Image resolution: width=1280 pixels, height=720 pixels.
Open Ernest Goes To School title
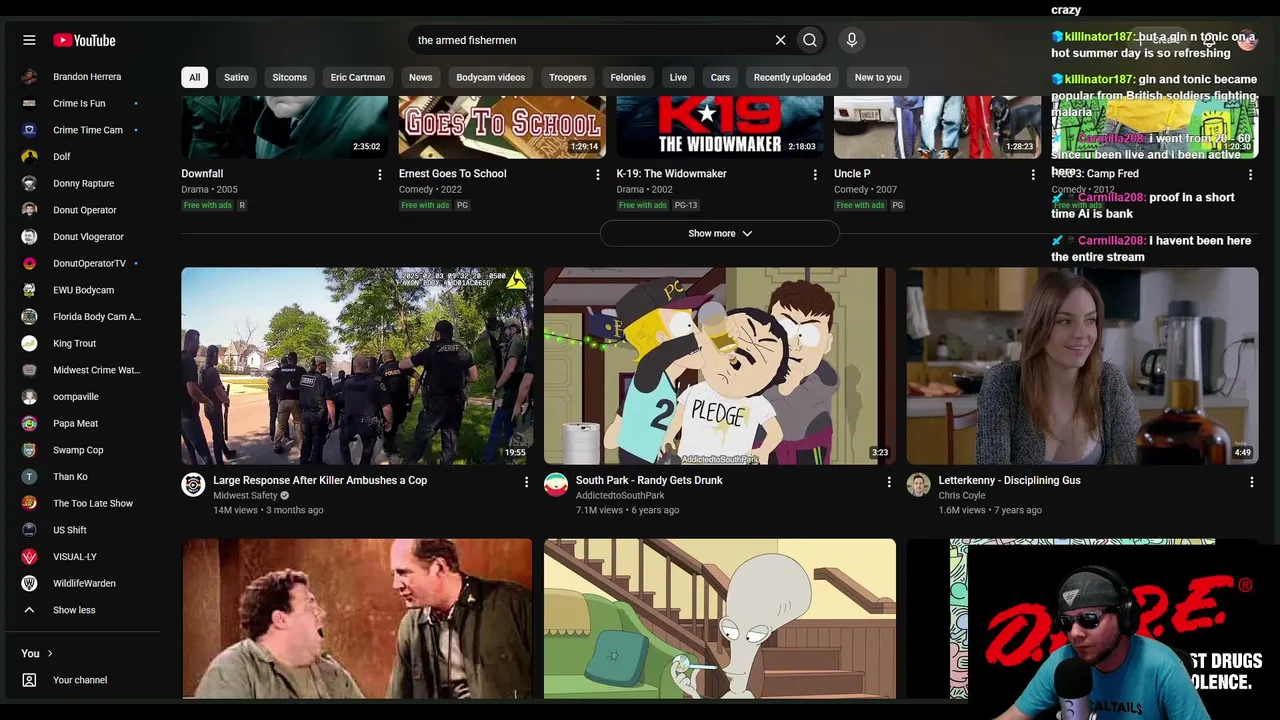pos(453,174)
